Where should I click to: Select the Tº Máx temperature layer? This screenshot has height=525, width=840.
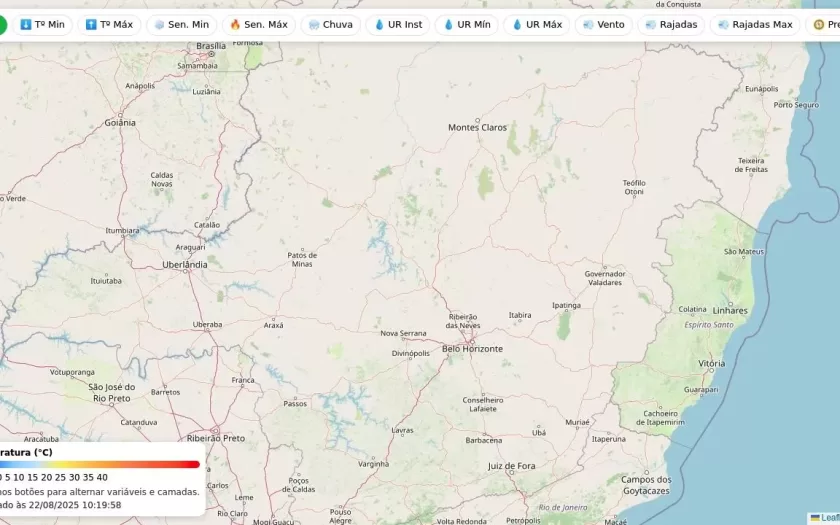[109, 25]
